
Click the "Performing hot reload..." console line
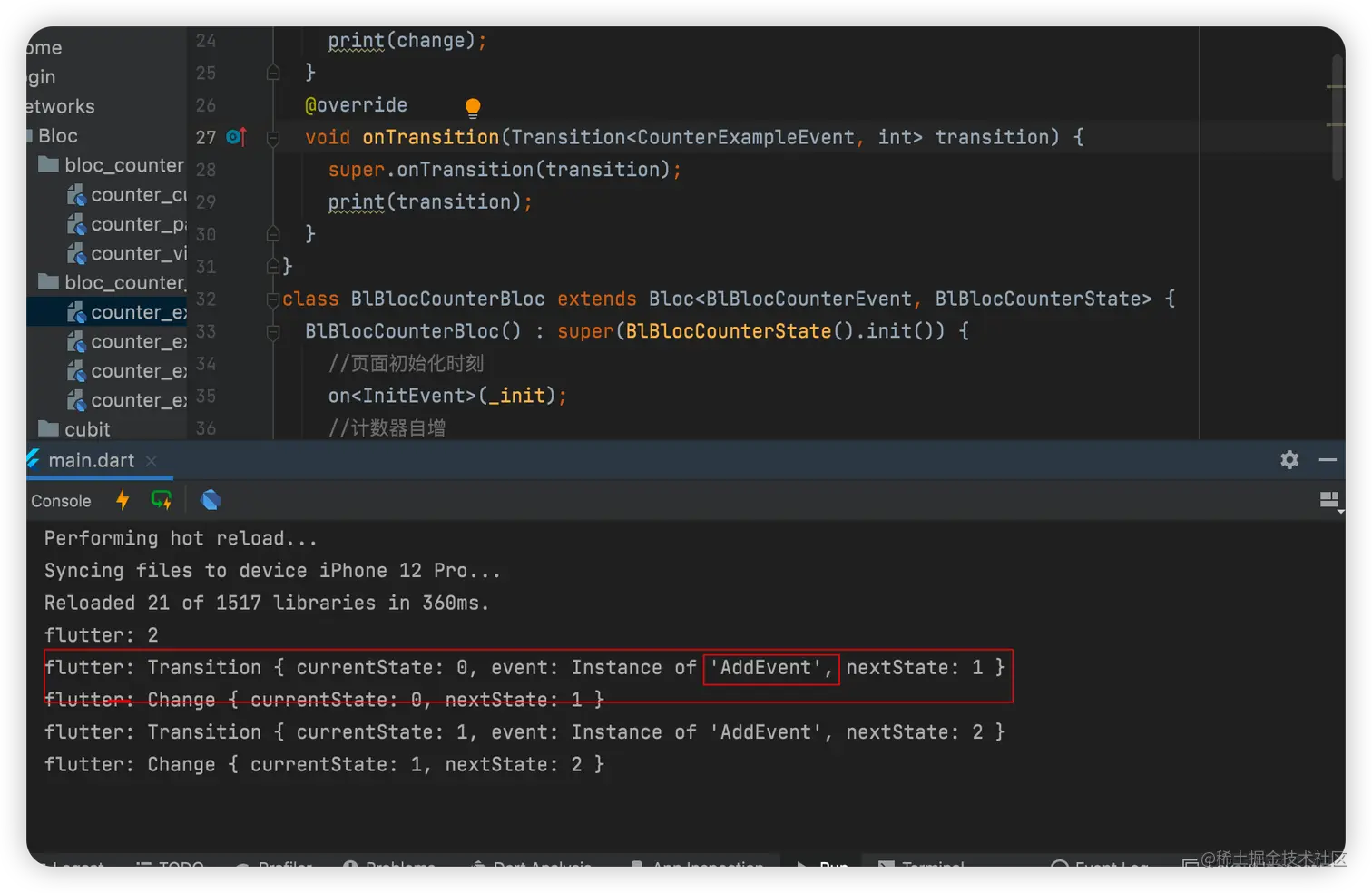(181, 538)
